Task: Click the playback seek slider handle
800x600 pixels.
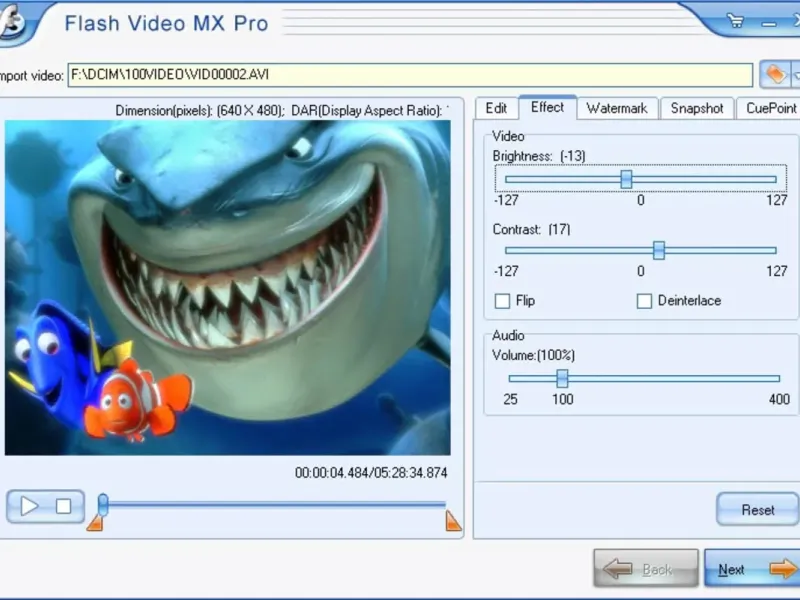Action: (103, 504)
